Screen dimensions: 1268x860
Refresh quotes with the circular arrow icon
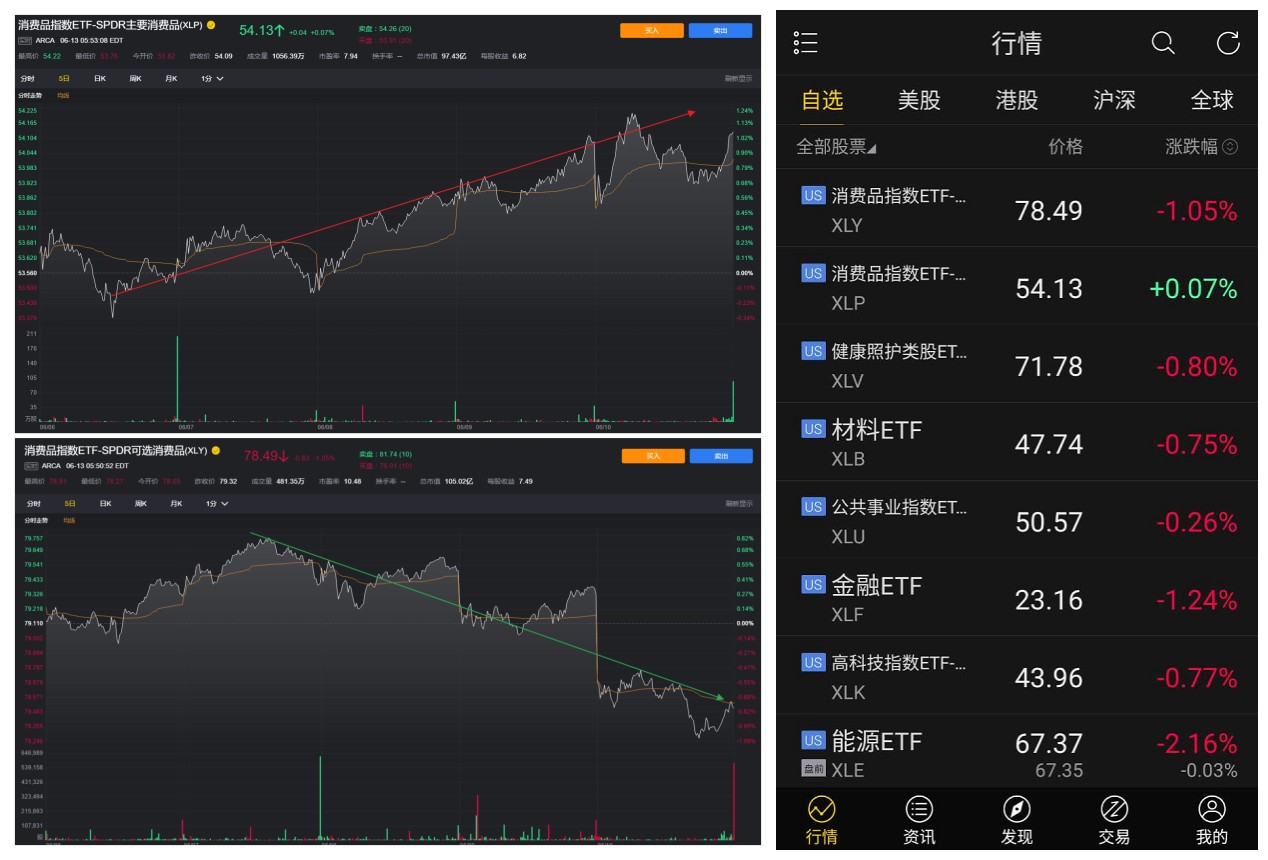pos(1228,43)
